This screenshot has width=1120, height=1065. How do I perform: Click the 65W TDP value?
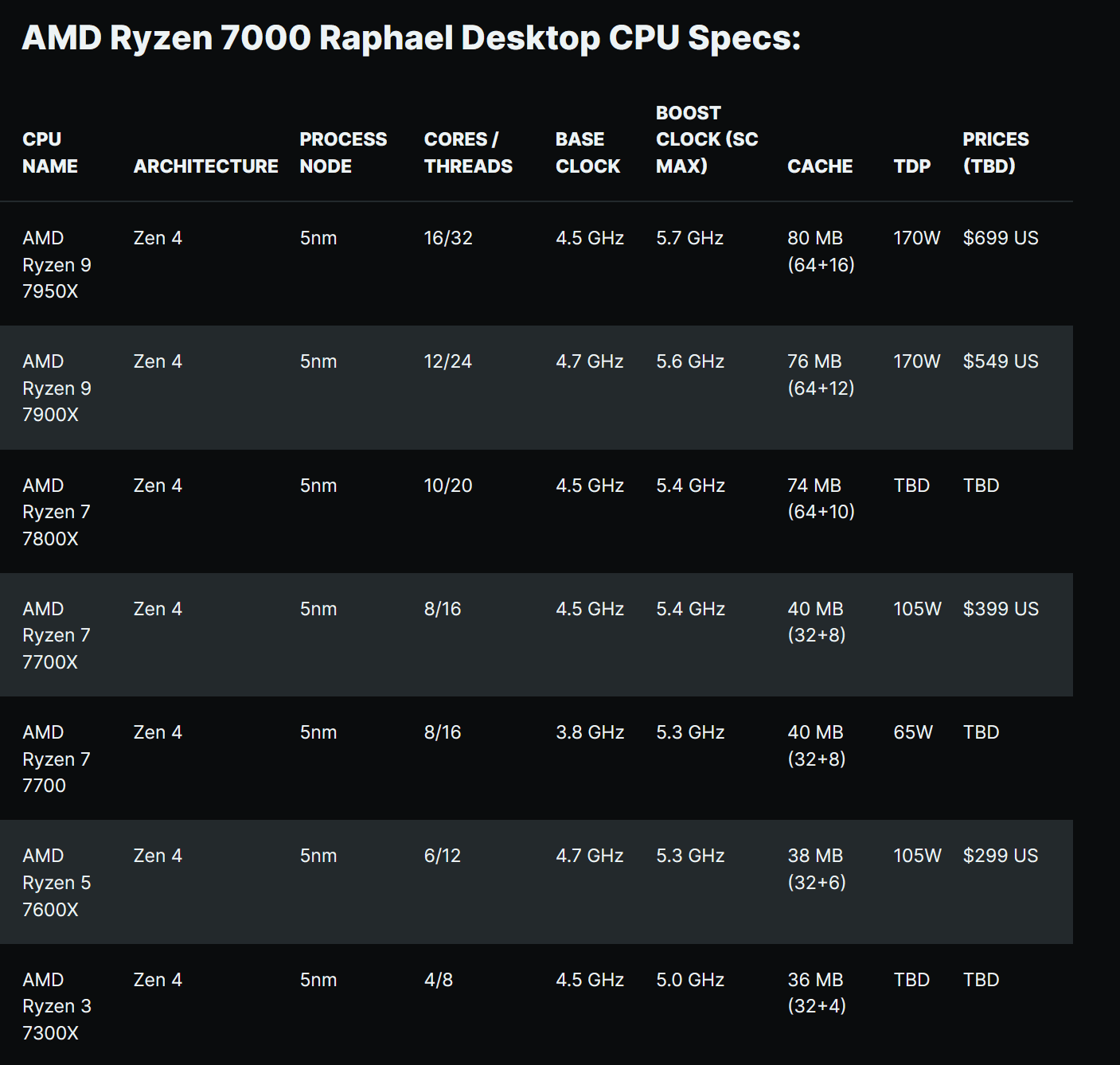click(913, 732)
